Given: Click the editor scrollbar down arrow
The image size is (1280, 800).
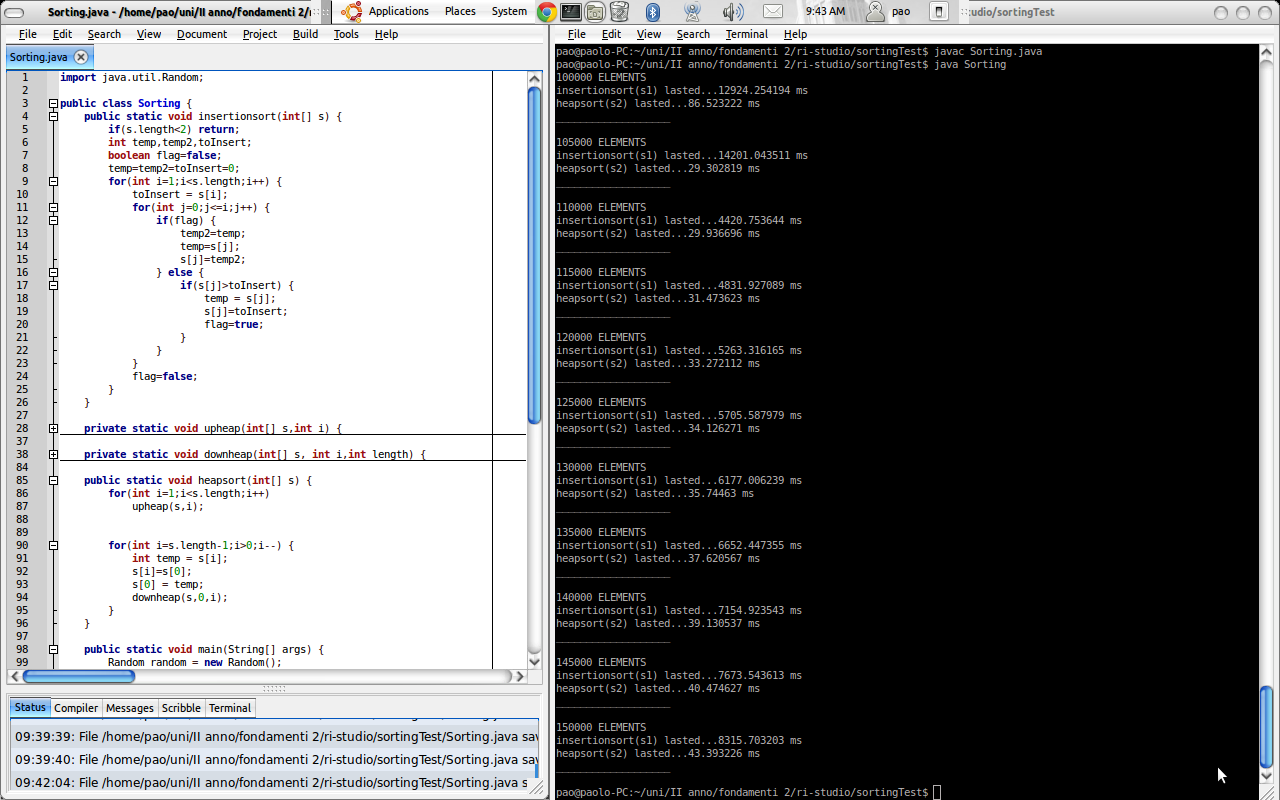Looking at the screenshot, I should tap(534, 661).
